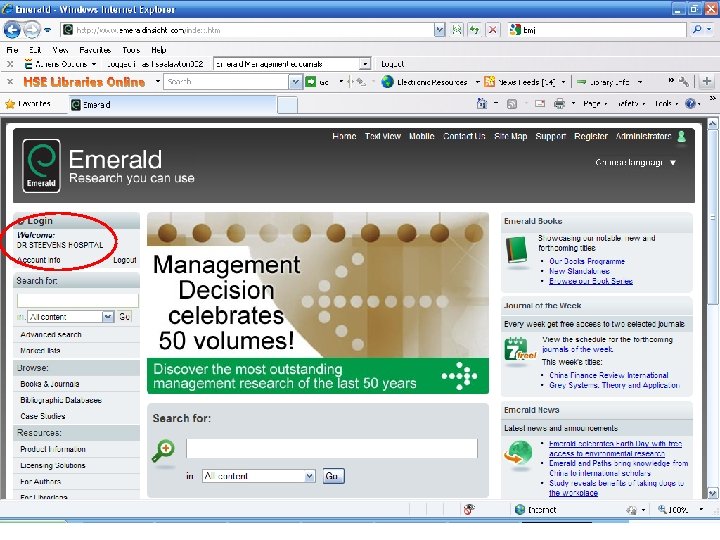Open the Favorites menu
720x540 pixels.
click(95, 50)
